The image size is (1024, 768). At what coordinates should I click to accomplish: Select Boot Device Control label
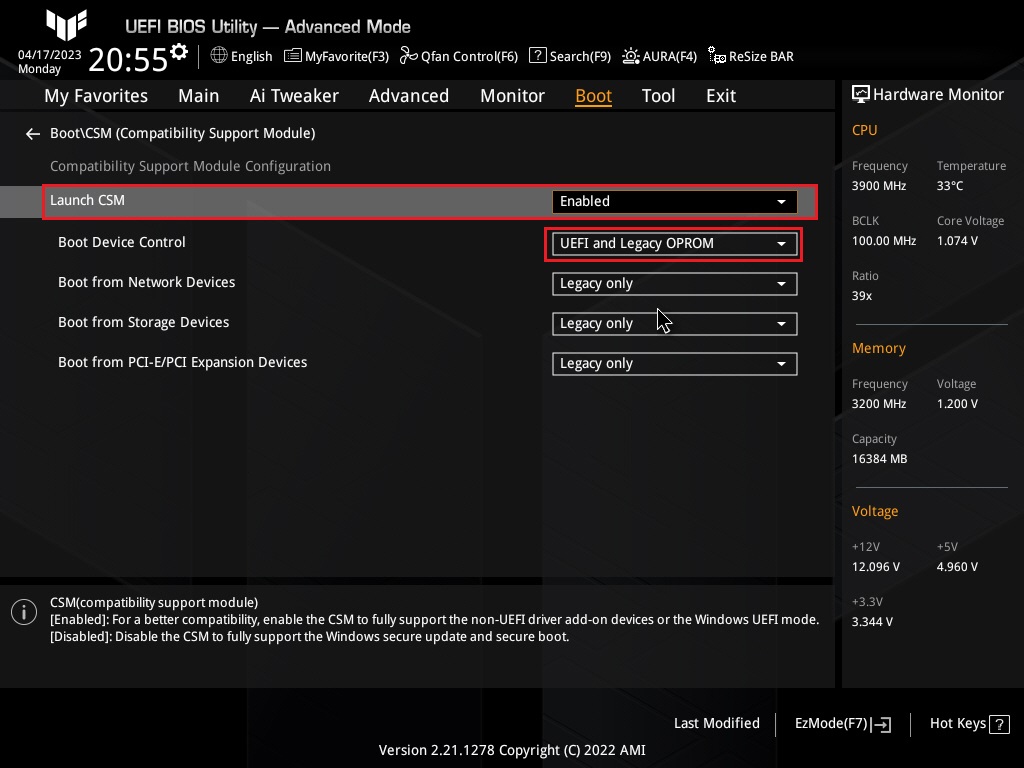121,242
